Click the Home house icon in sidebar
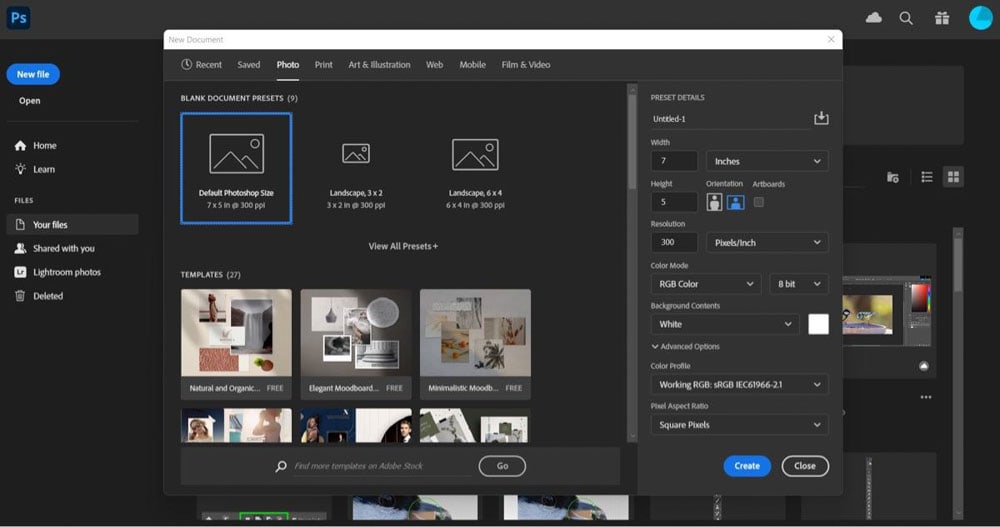1000x527 pixels. [20, 145]
